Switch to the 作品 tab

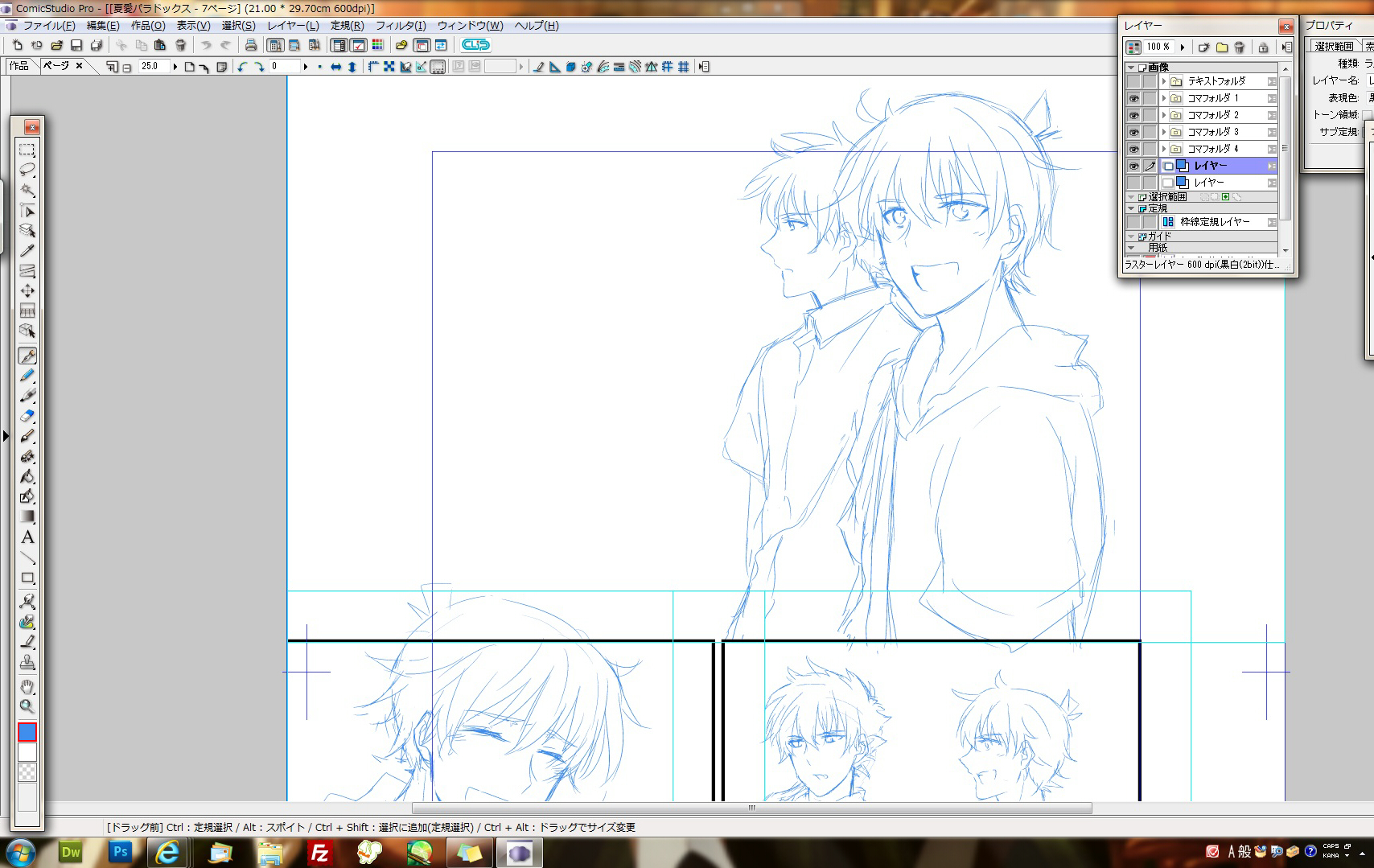point(19,66)
